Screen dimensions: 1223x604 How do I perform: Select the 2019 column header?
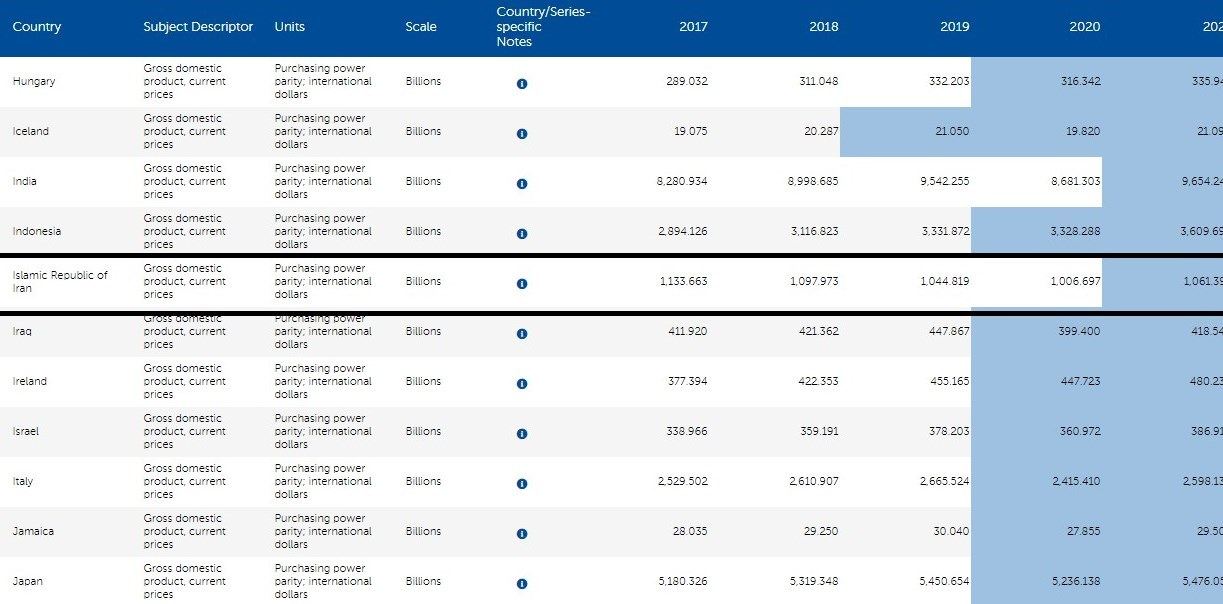point(954,27)
